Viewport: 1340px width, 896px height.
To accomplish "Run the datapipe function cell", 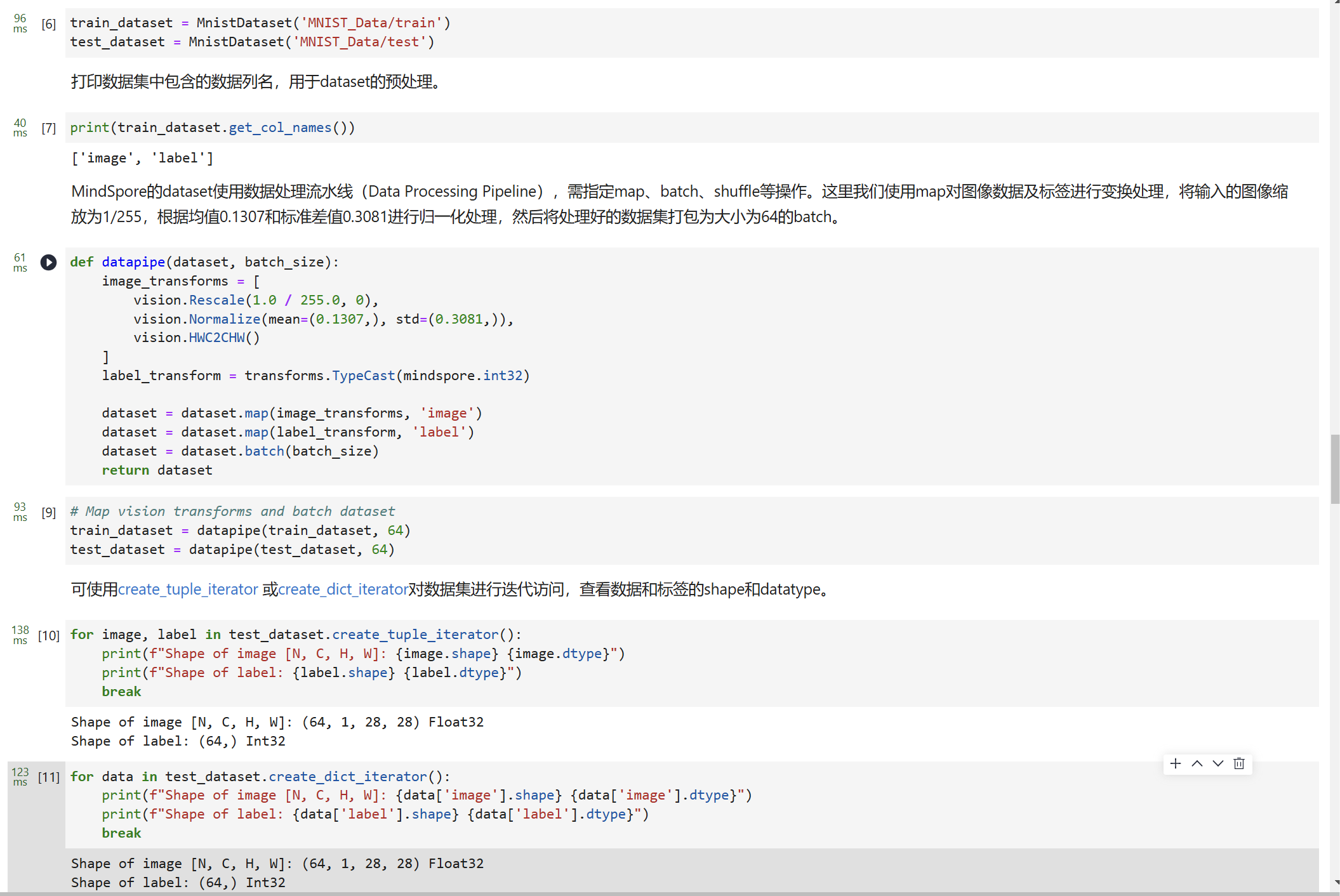I will point(48,262).
